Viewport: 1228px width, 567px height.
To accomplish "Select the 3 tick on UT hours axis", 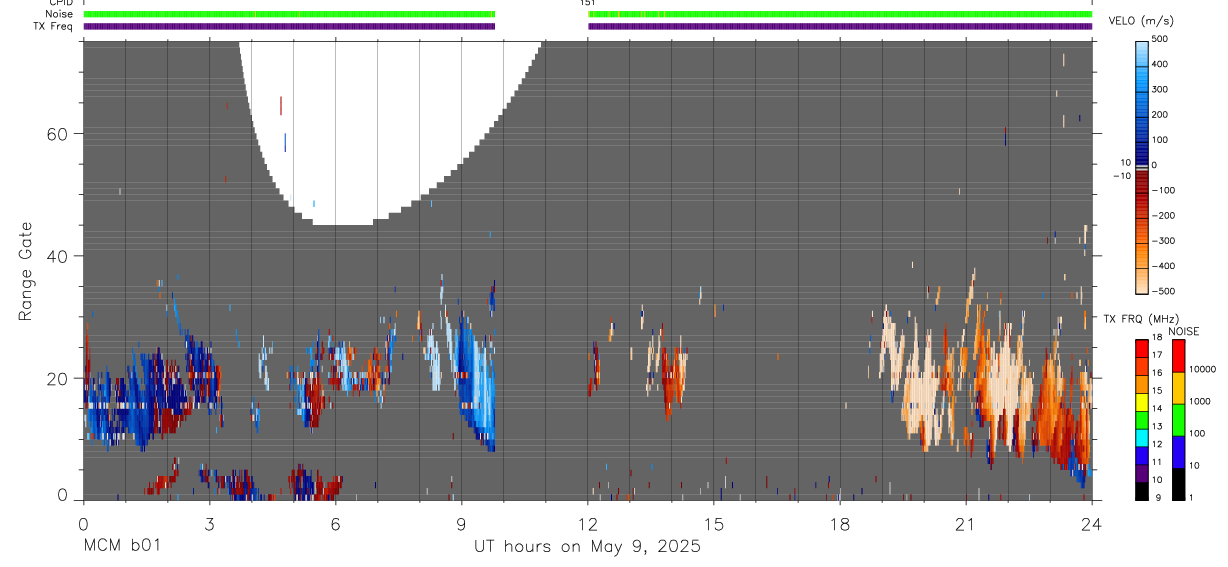I will (209, 523).
